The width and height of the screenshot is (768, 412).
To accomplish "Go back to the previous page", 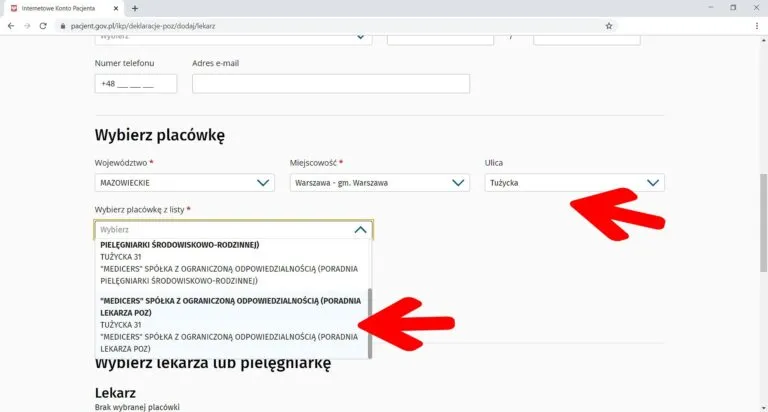I will pyautogui.click(x=11, y=26).
